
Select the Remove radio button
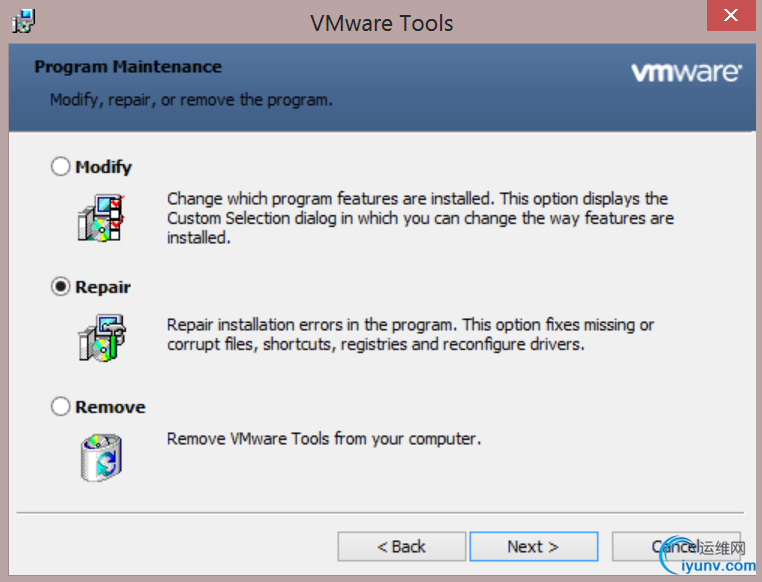(61, 407)
